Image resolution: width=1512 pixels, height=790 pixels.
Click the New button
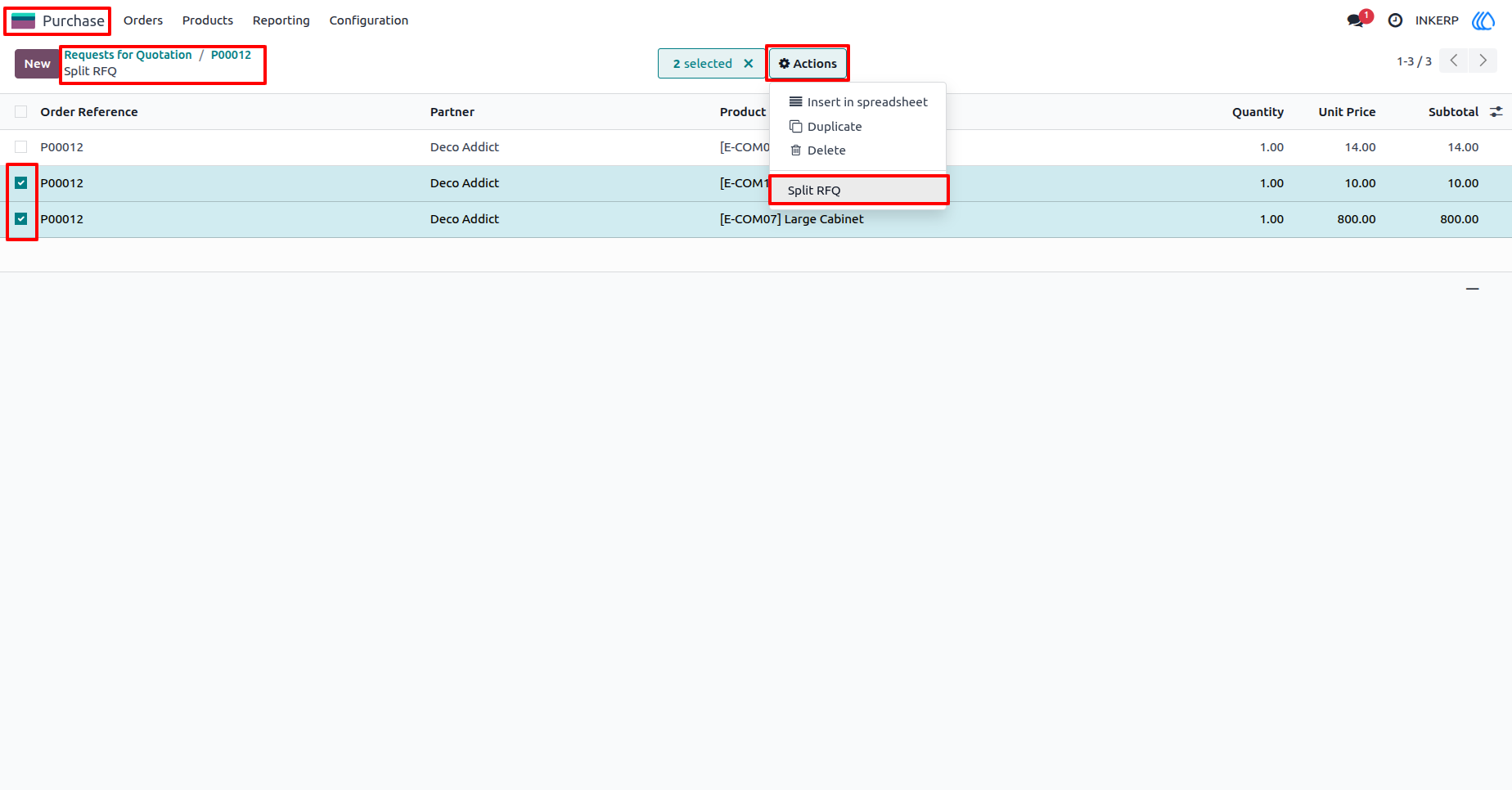point(37,64)
